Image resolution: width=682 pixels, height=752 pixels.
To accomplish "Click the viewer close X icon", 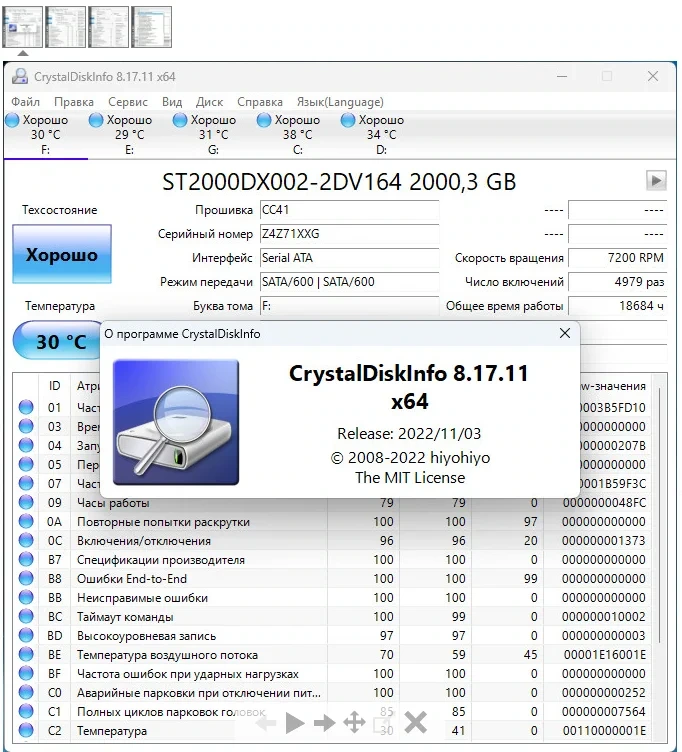I will [415, 722].
